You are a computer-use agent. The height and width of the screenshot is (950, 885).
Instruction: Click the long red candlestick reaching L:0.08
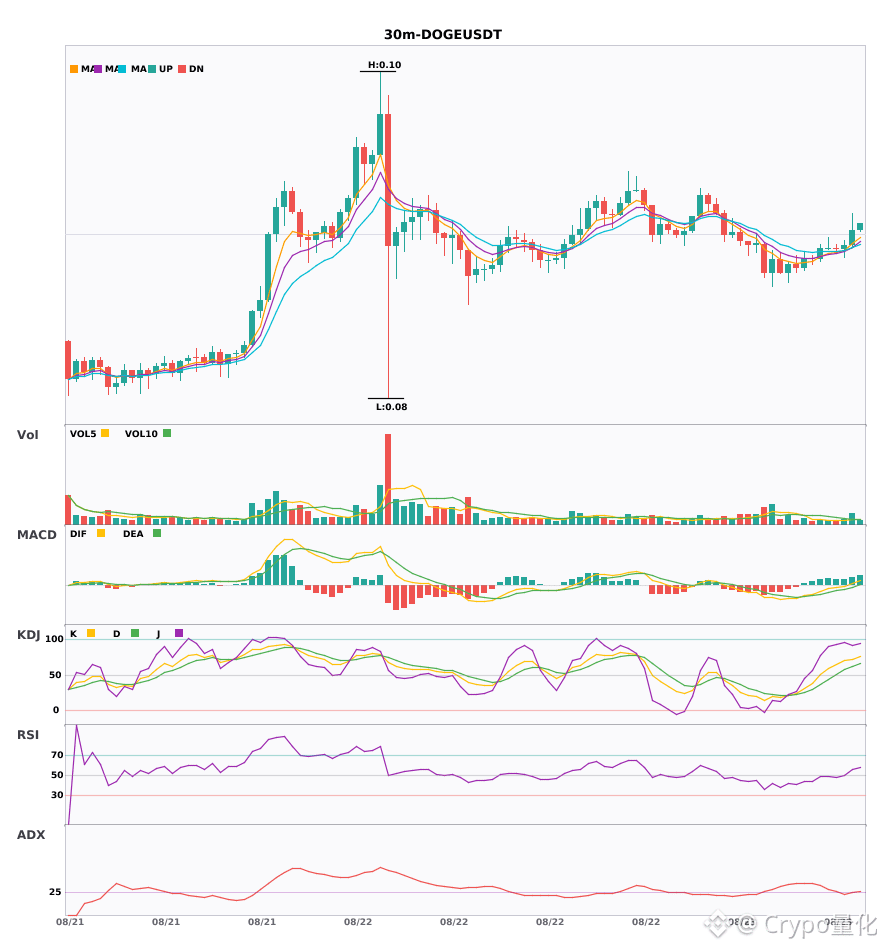click(388, 246)
